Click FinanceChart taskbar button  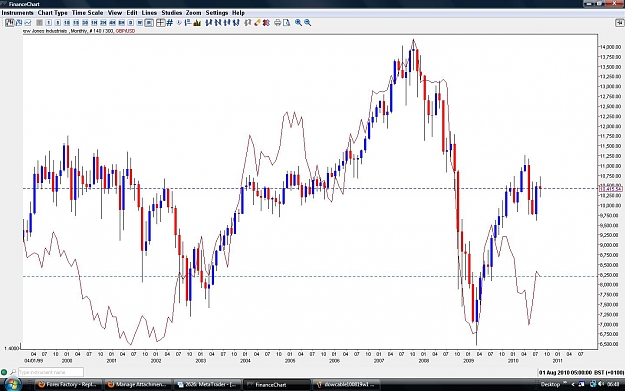277,385
